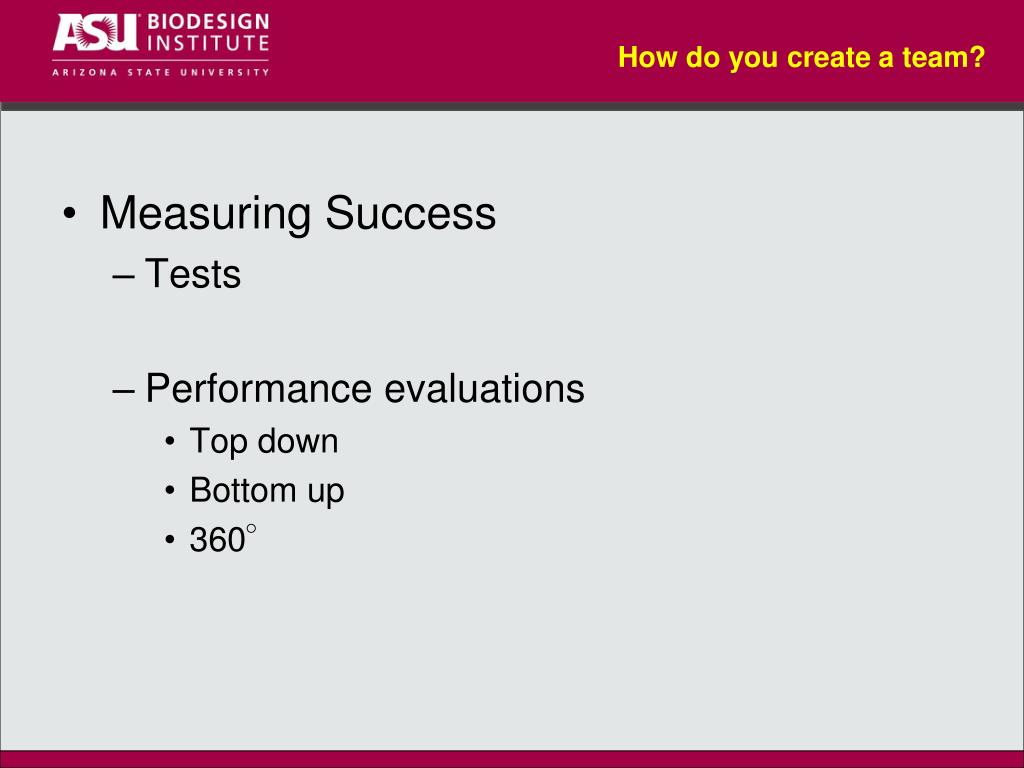The image size is (1024, 768).
Task: Click the Arizona State University tagline
Action: click(161, 72)
